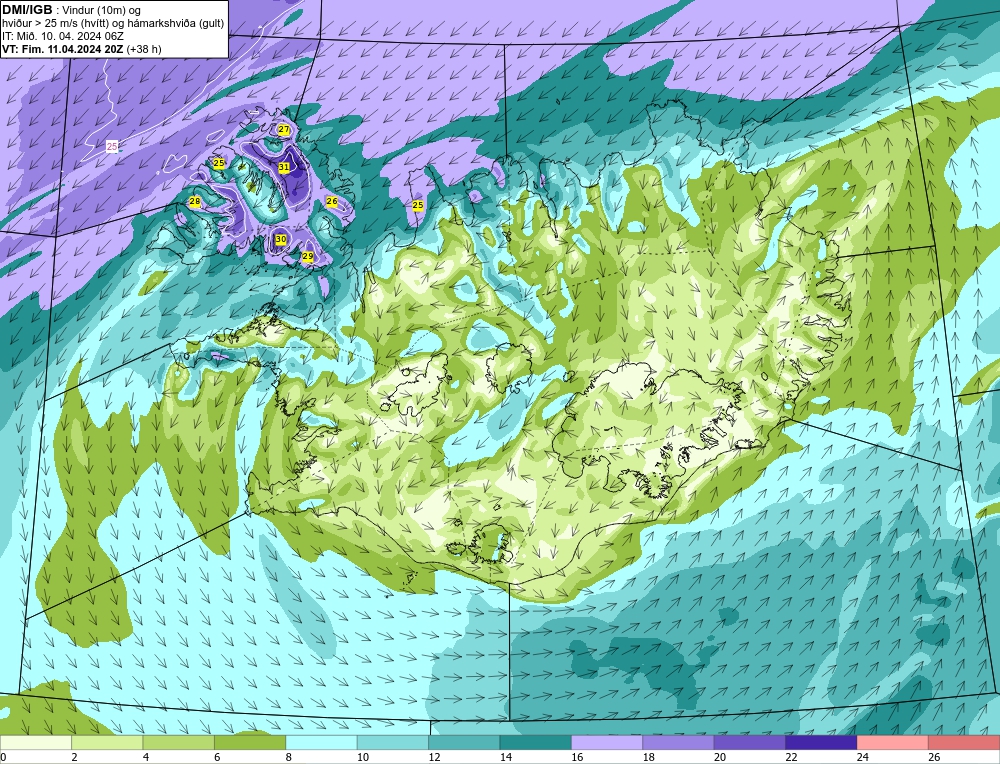Click the yellow '31' maximum gust marker

[x=284, y=167]
